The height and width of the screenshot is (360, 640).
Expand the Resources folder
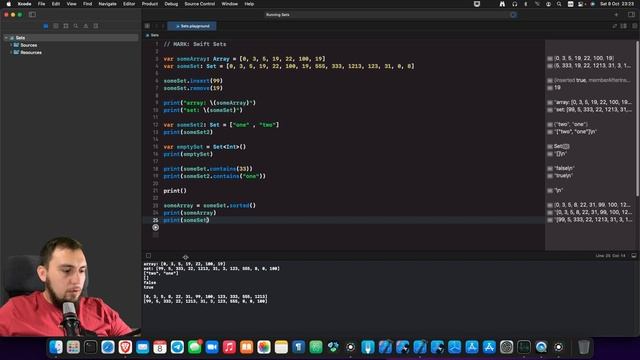coord(11,52)
